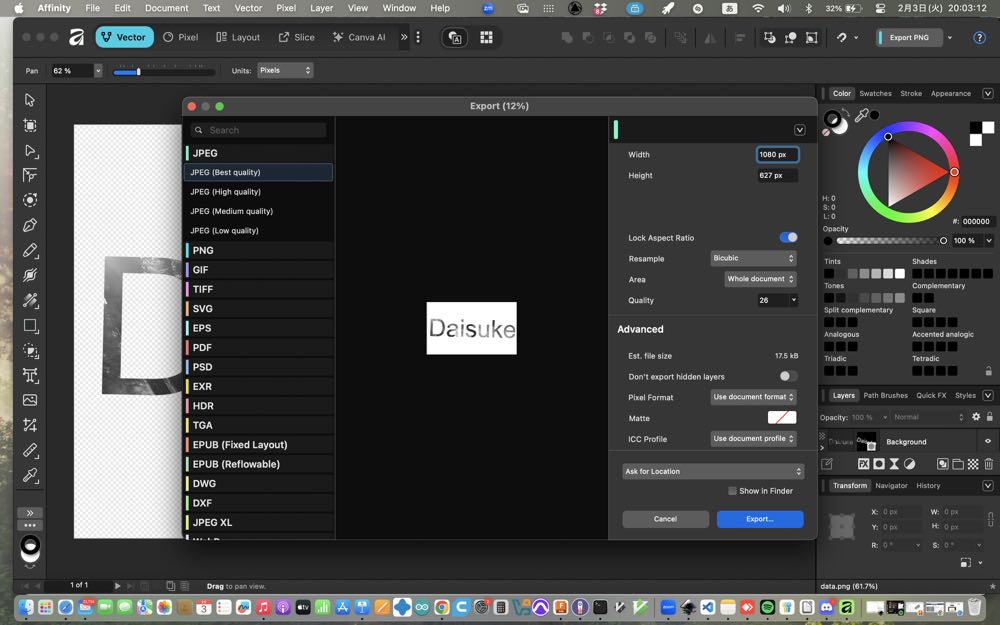The image size is (1000, 625).
Task: Select PNG format in export list
Action: coord(259,251)
